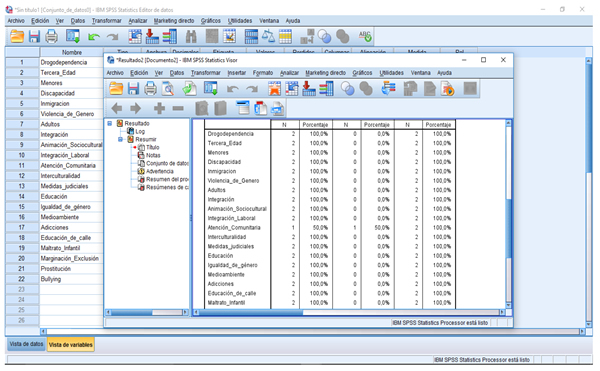600x371 pixels.
Task: Collapse the Resultado tree root node
Action: 109,123
